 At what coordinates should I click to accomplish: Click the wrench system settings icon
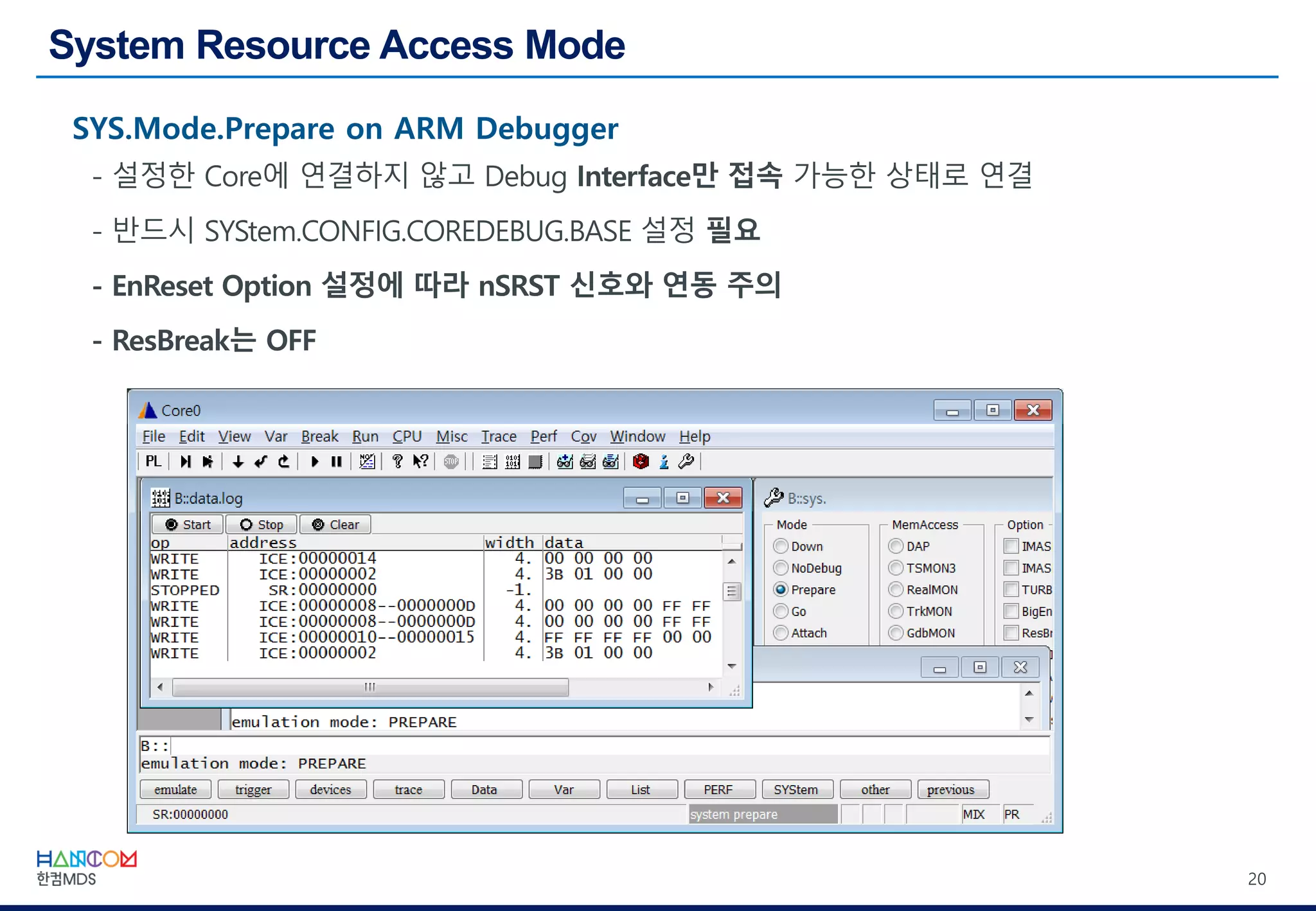(686, 461)
